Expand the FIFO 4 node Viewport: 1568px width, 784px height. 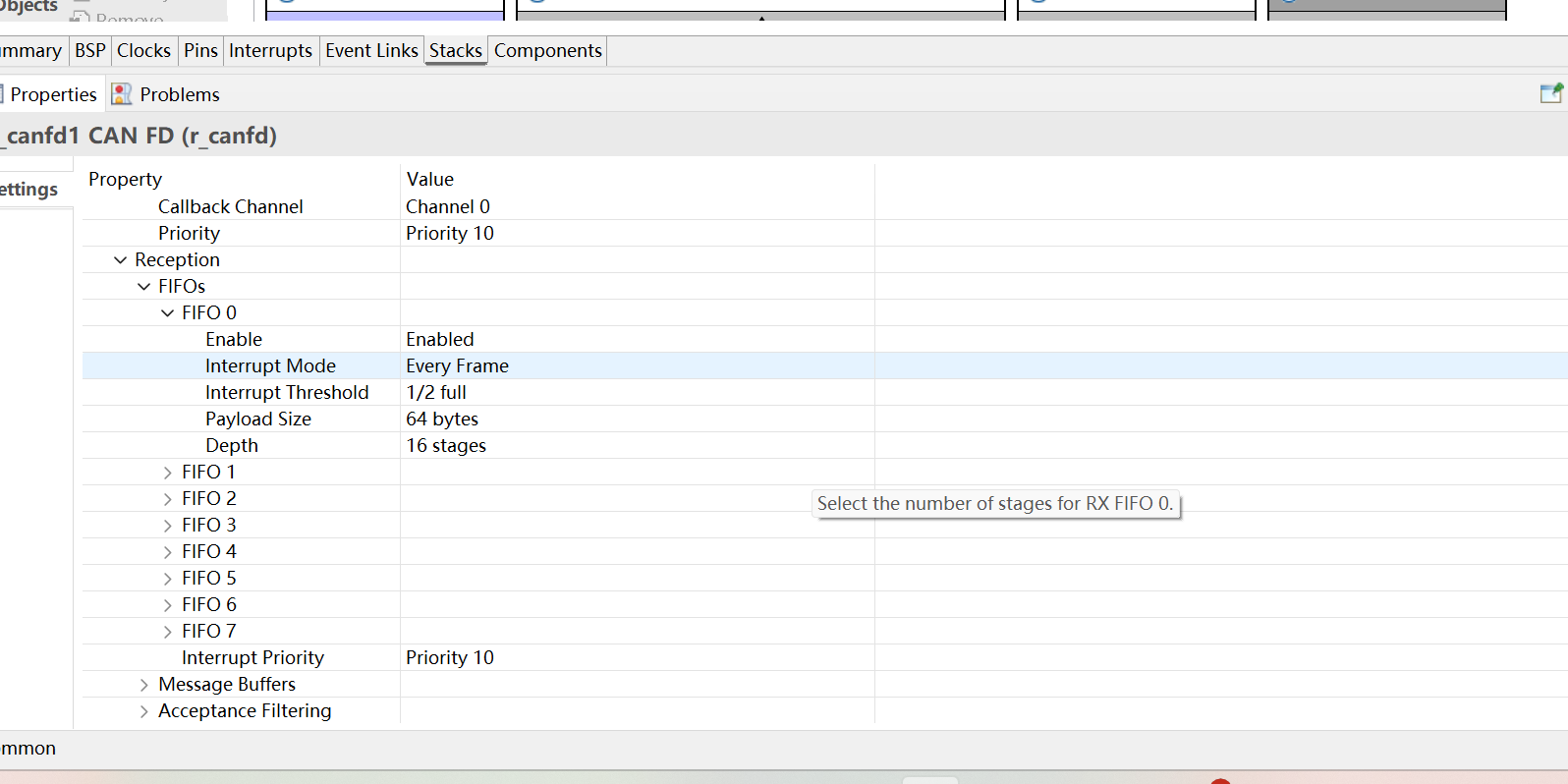click(167, 552)
